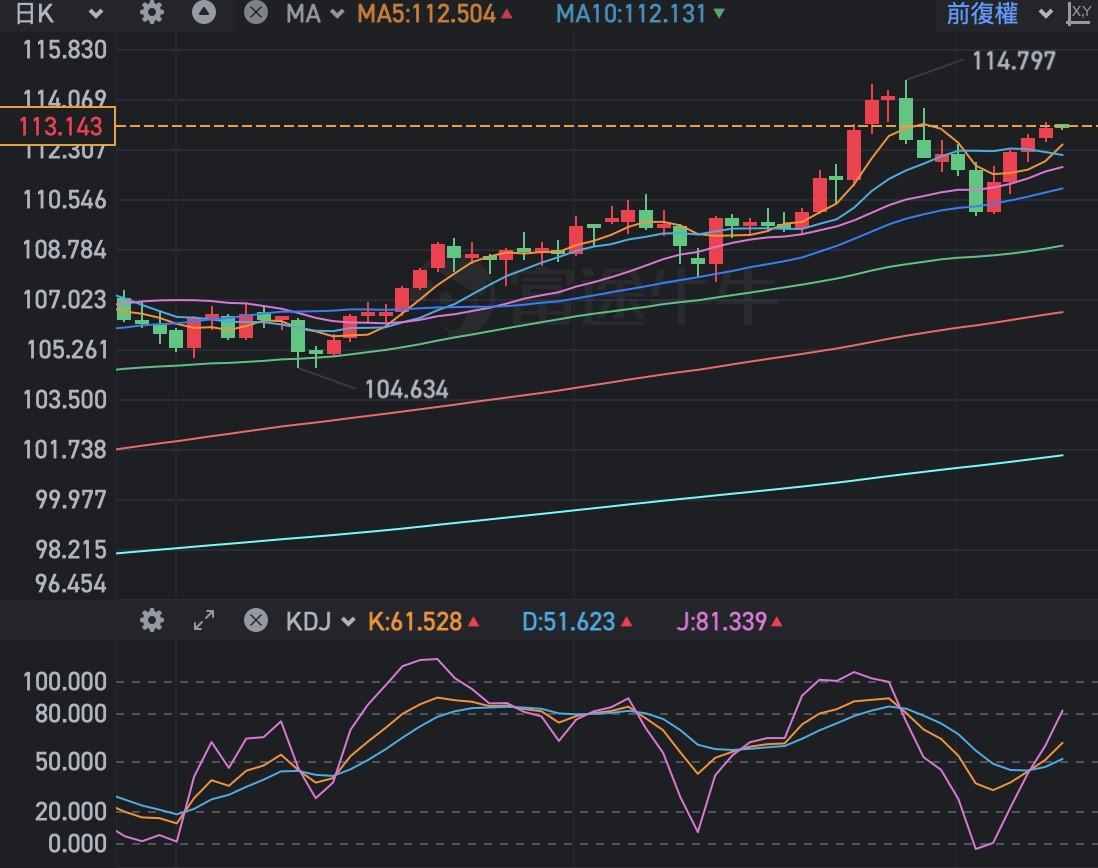This screenshot has height=868, width=1098.
Task: Remove the MA indicator with its X icon
Action: [256, 13]
